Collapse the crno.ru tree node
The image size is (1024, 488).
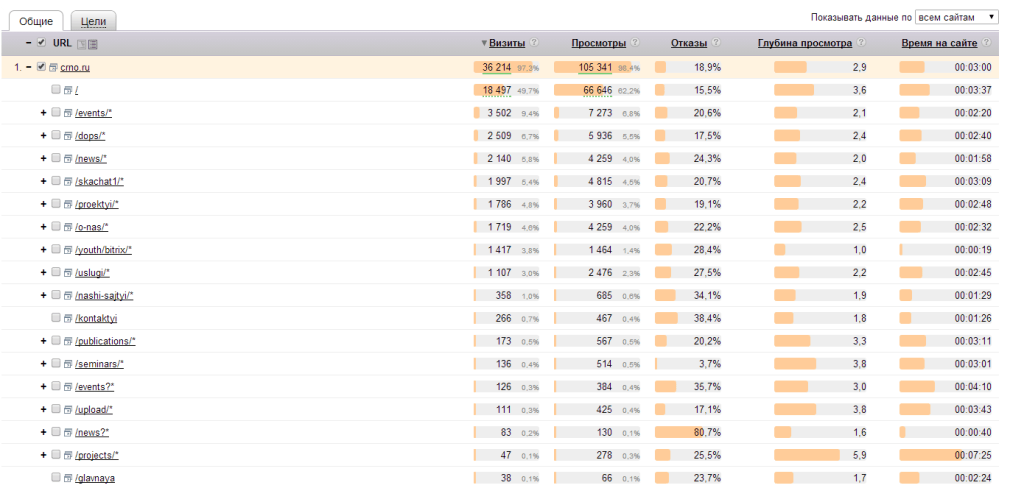pyautogui.click(x=28, y=67)
